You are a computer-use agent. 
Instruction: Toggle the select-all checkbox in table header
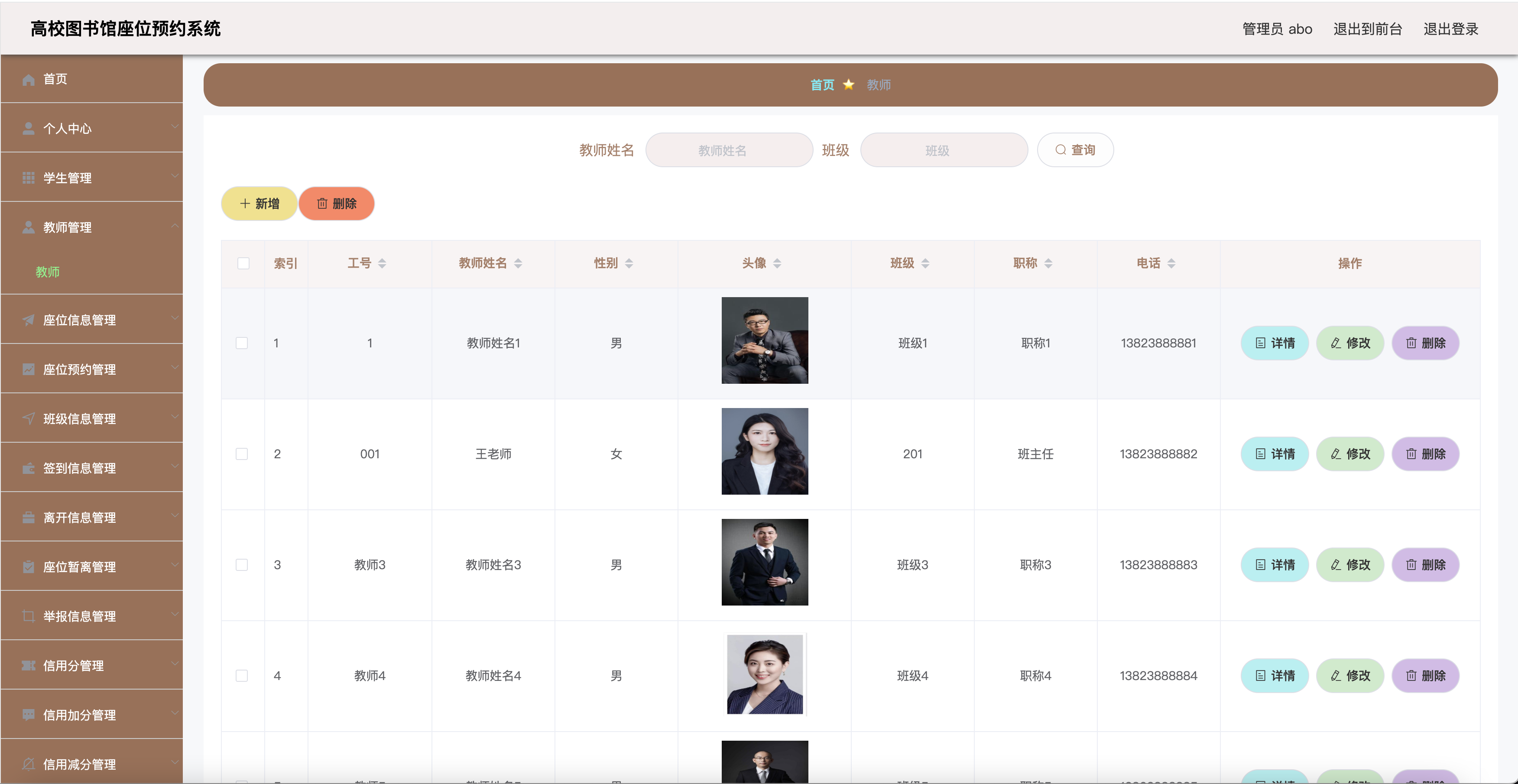point(243,263)
